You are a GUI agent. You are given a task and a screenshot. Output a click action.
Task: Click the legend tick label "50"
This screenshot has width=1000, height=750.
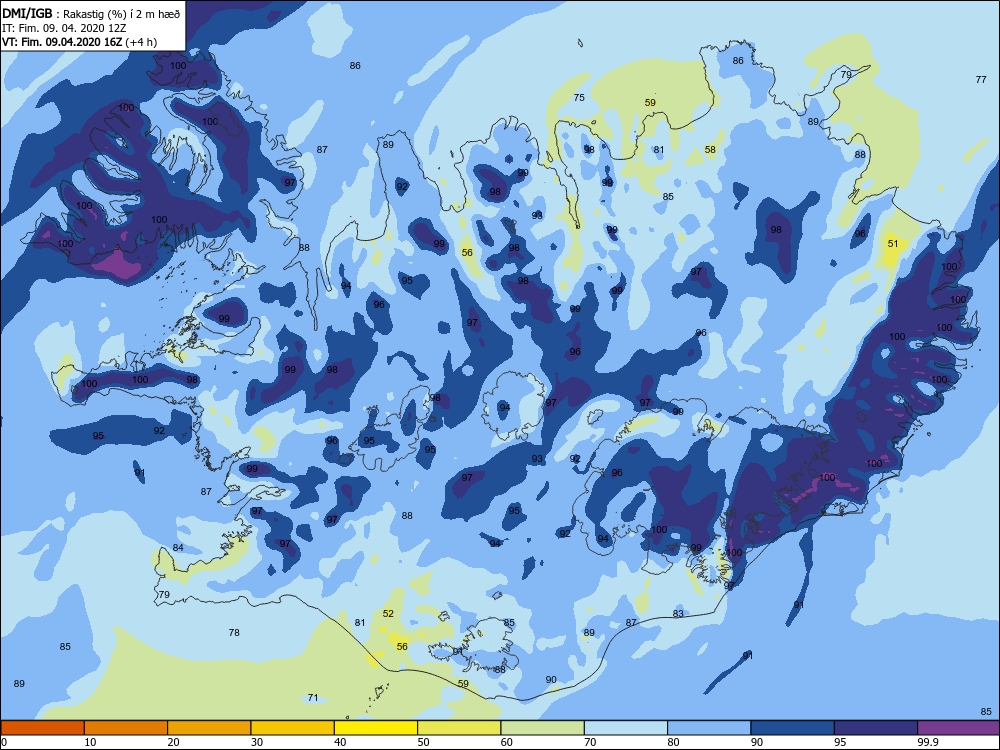click(x=423, y=742)
